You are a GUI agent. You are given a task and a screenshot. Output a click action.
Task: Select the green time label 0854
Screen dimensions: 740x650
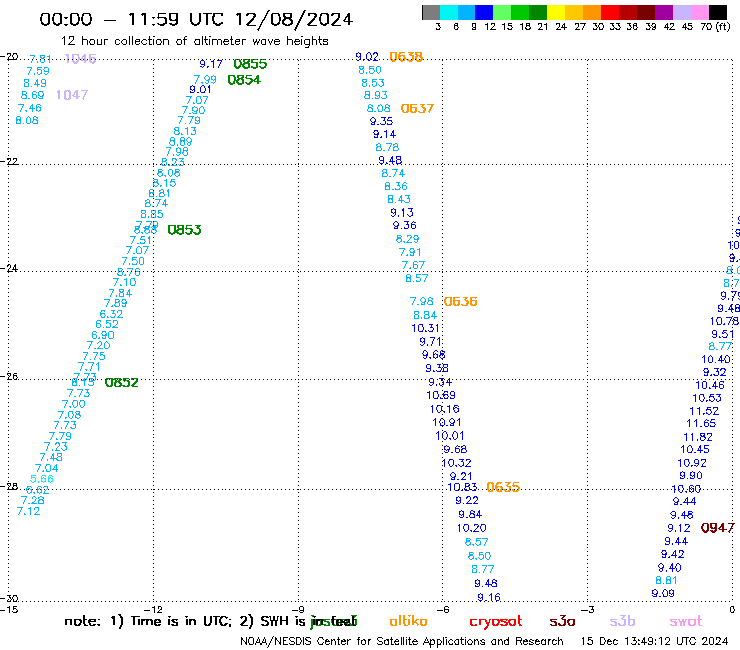[x=244, y=80]
